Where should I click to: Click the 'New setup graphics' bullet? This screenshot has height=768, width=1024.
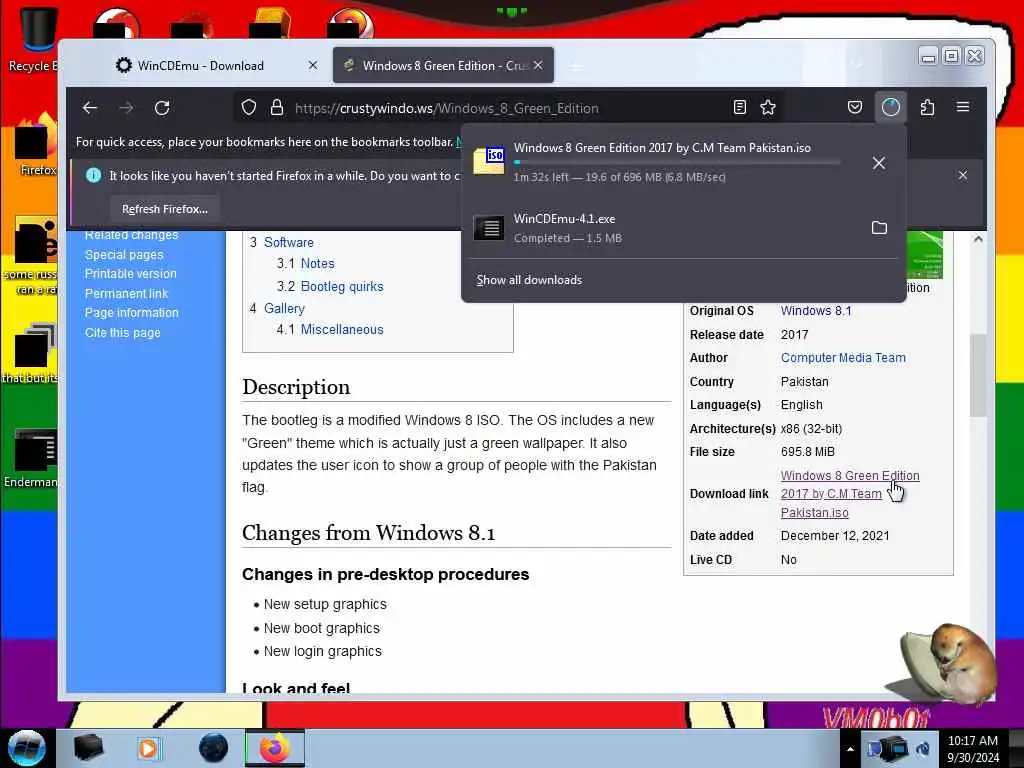325,604
